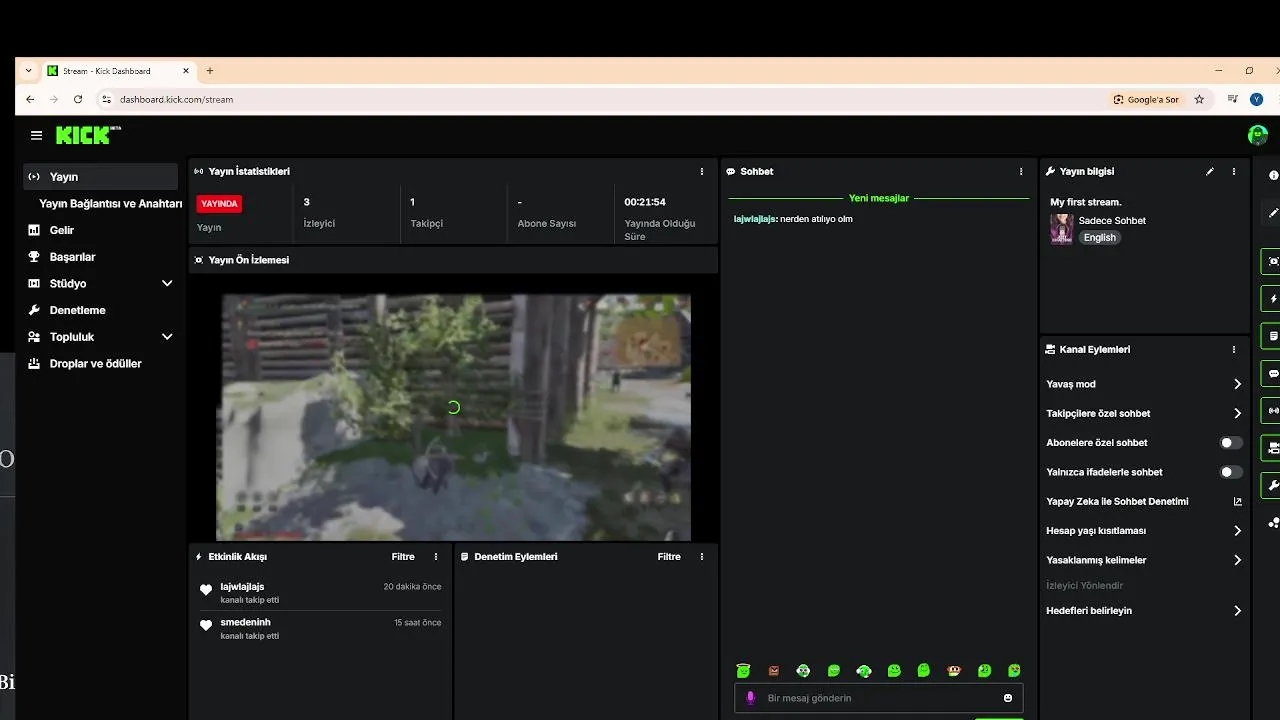1280x720 pixels.
Task: Expand the Stüdyo sidebar section
Action: pyautogui.click(x=167, y=284)
